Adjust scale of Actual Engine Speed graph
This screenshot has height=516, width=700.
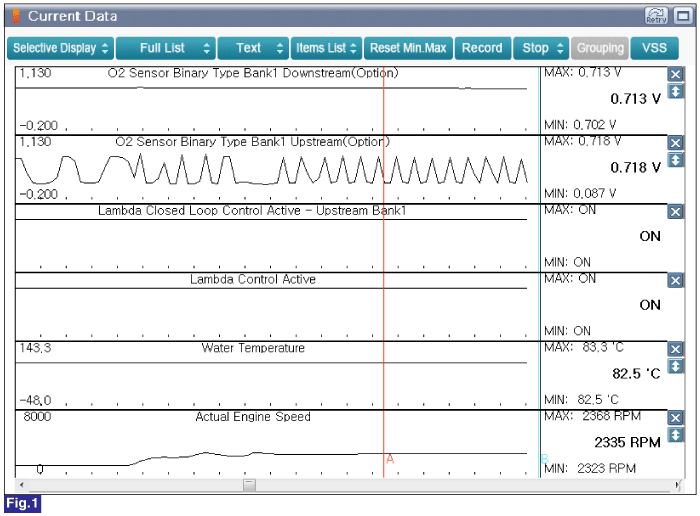(675, 435)
